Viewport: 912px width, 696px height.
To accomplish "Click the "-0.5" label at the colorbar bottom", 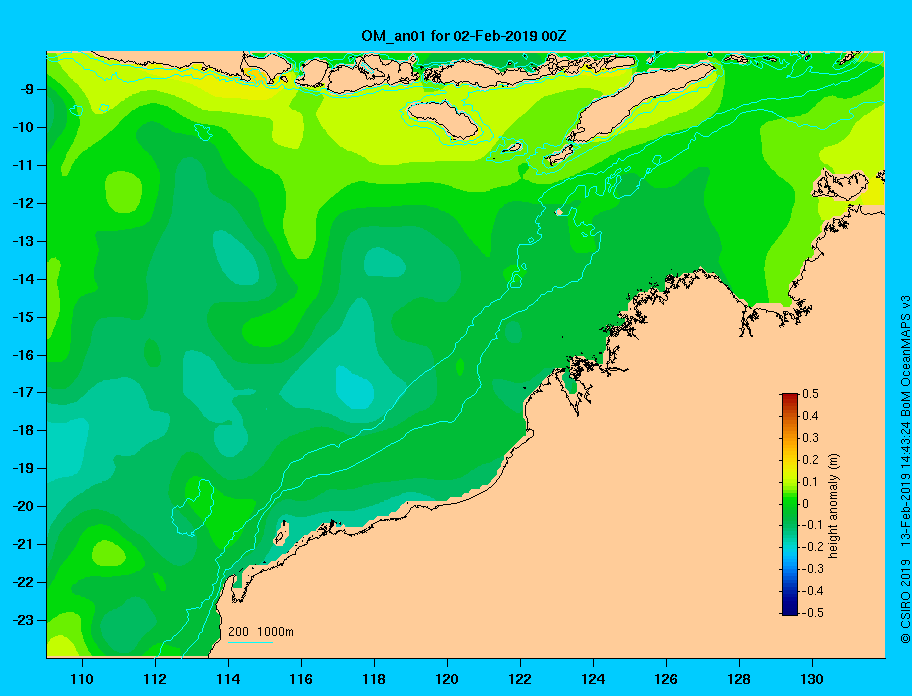I will click(813, 613).
